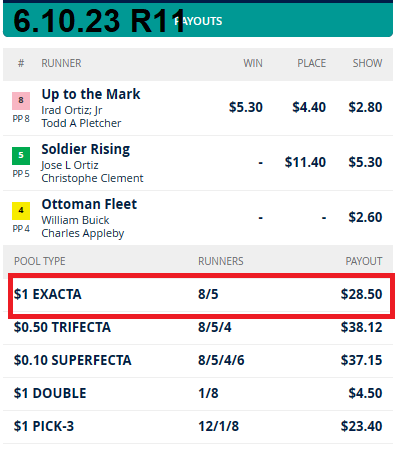Click the PAYOUTS header tab

pos(198,21)
